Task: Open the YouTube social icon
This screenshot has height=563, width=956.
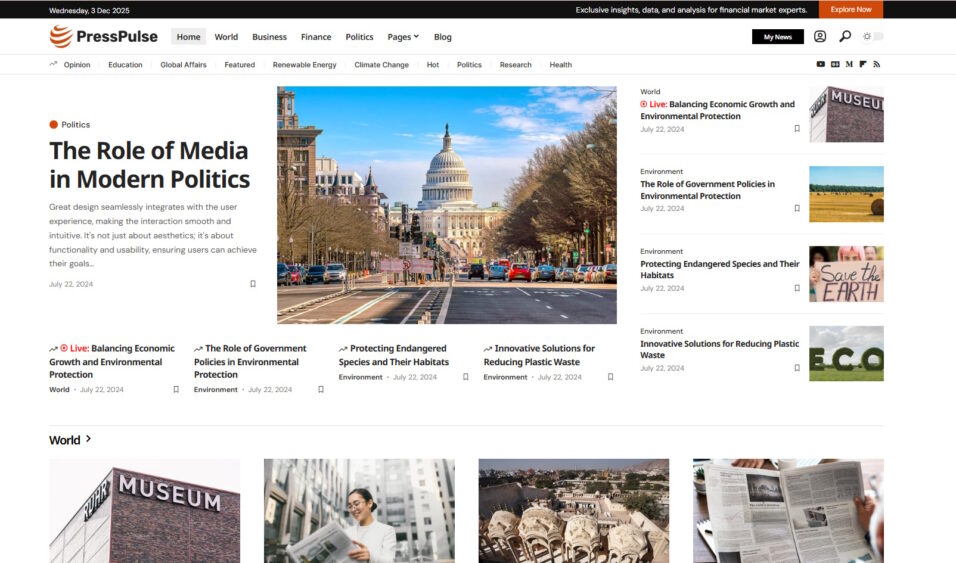Action: 821,65
